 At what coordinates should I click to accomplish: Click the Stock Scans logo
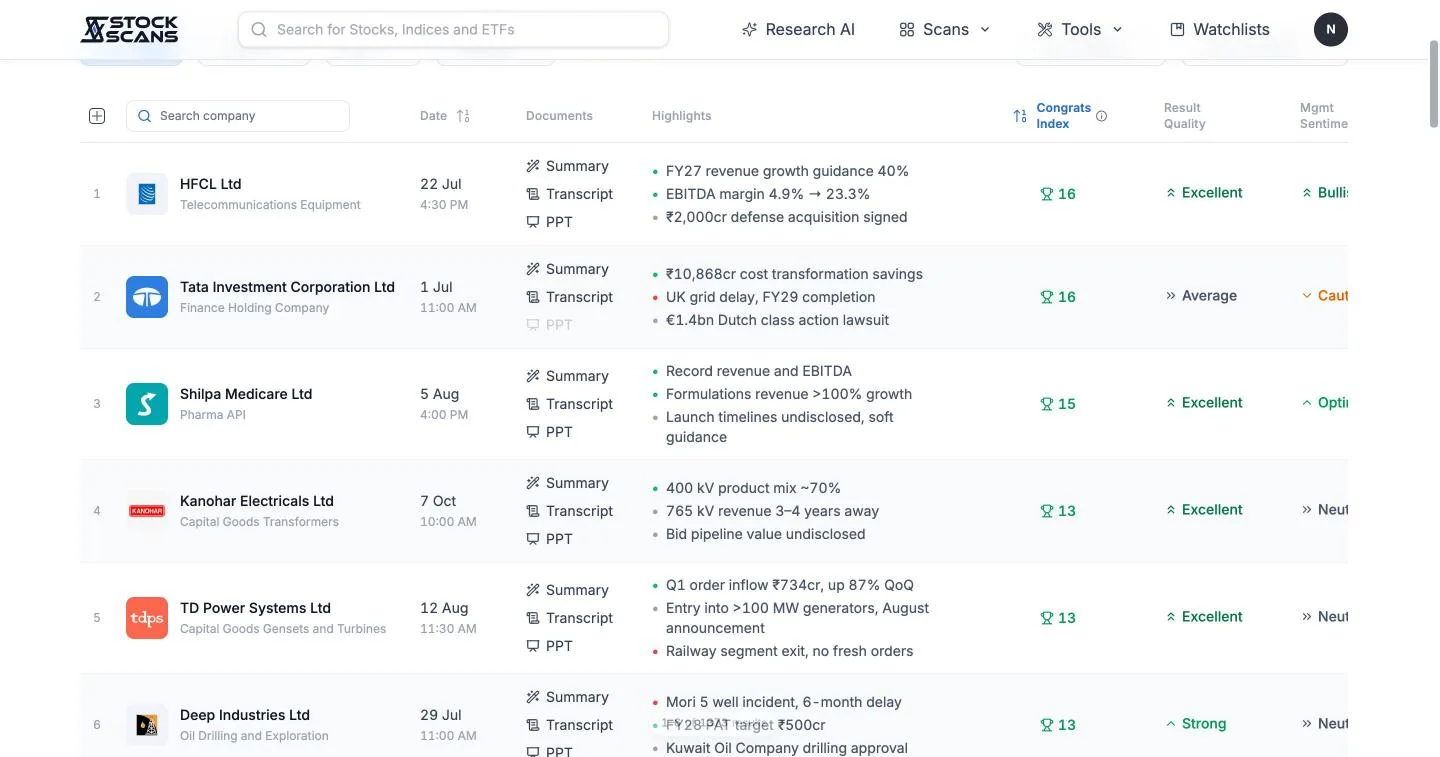point(129,29)
